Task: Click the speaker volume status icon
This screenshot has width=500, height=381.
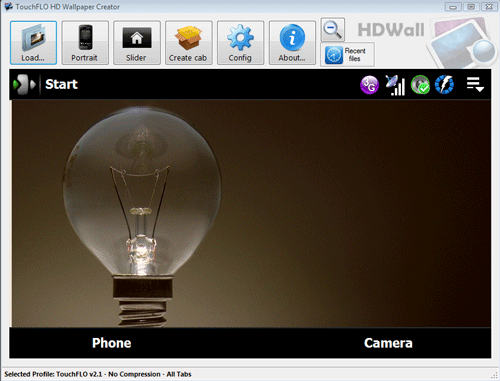Action: (420, 85)
